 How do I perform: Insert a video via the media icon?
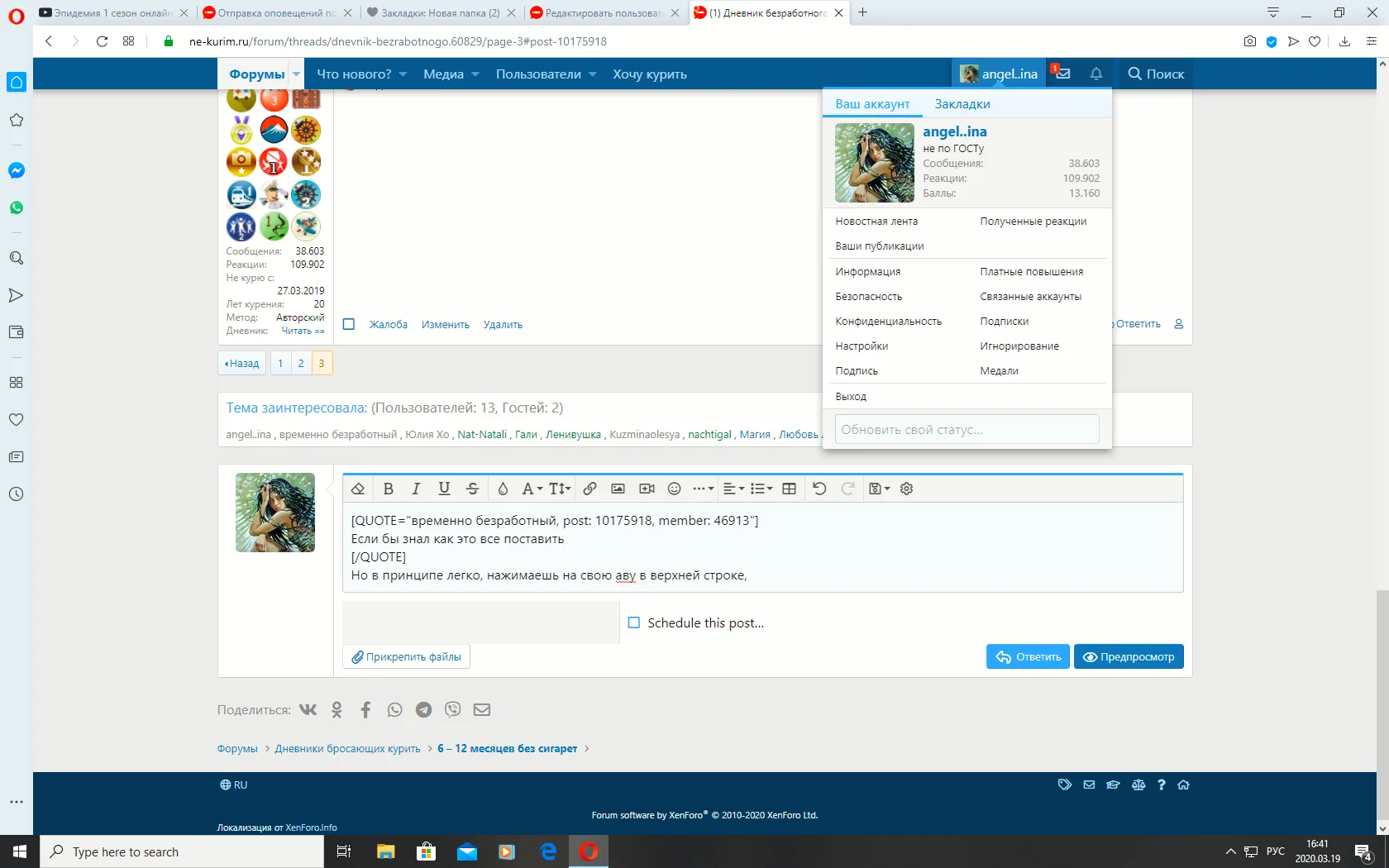coord(647,489)
